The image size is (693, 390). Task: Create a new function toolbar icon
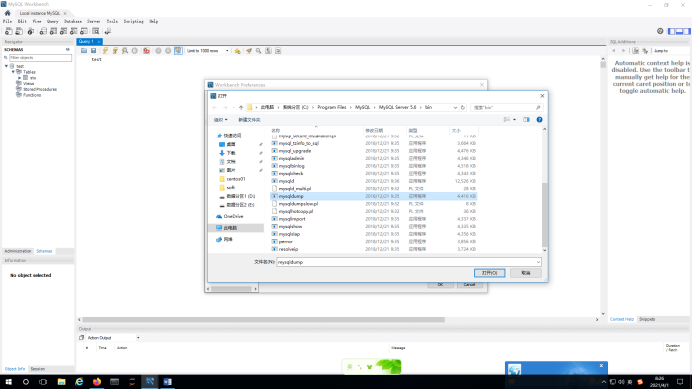point(84,31)
